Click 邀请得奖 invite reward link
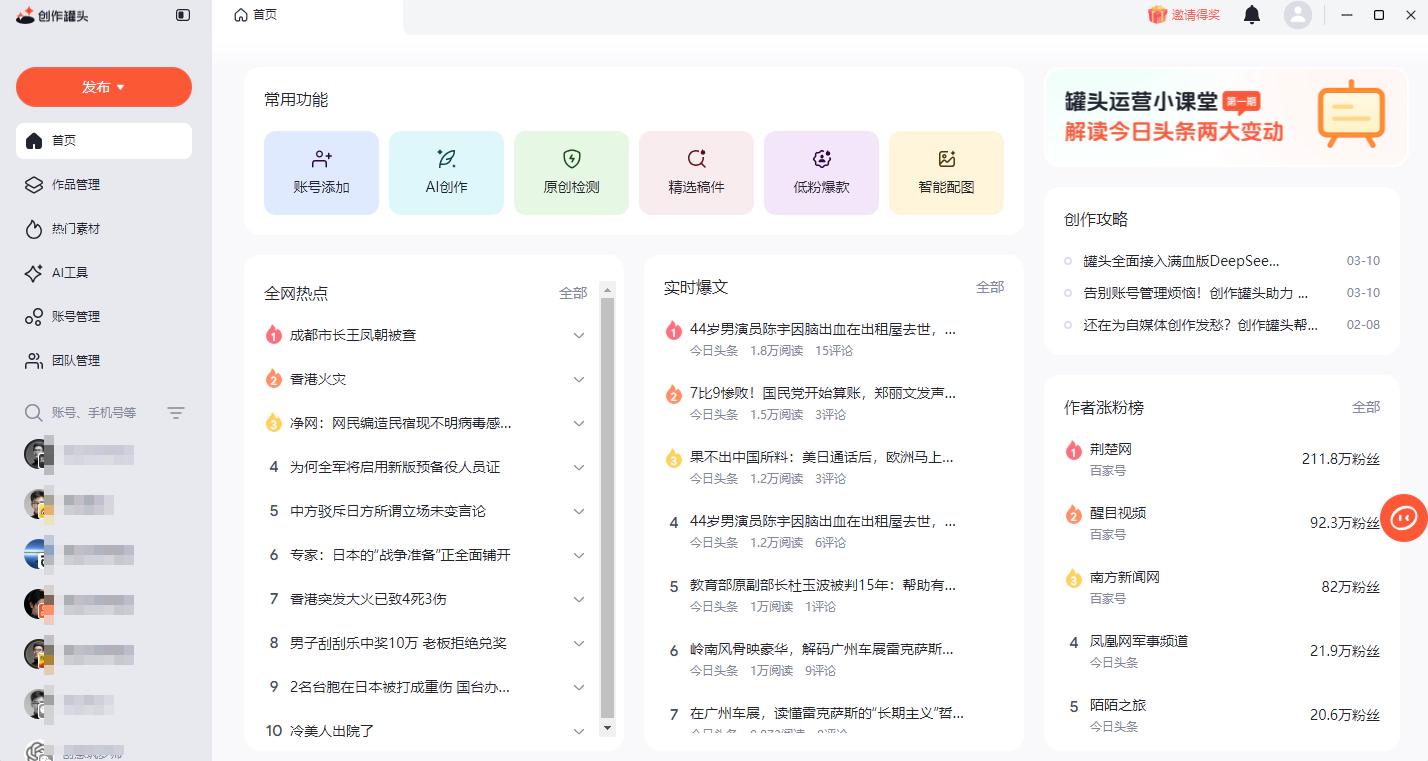Screen dimensions: 1428x761 (1184, 15)
